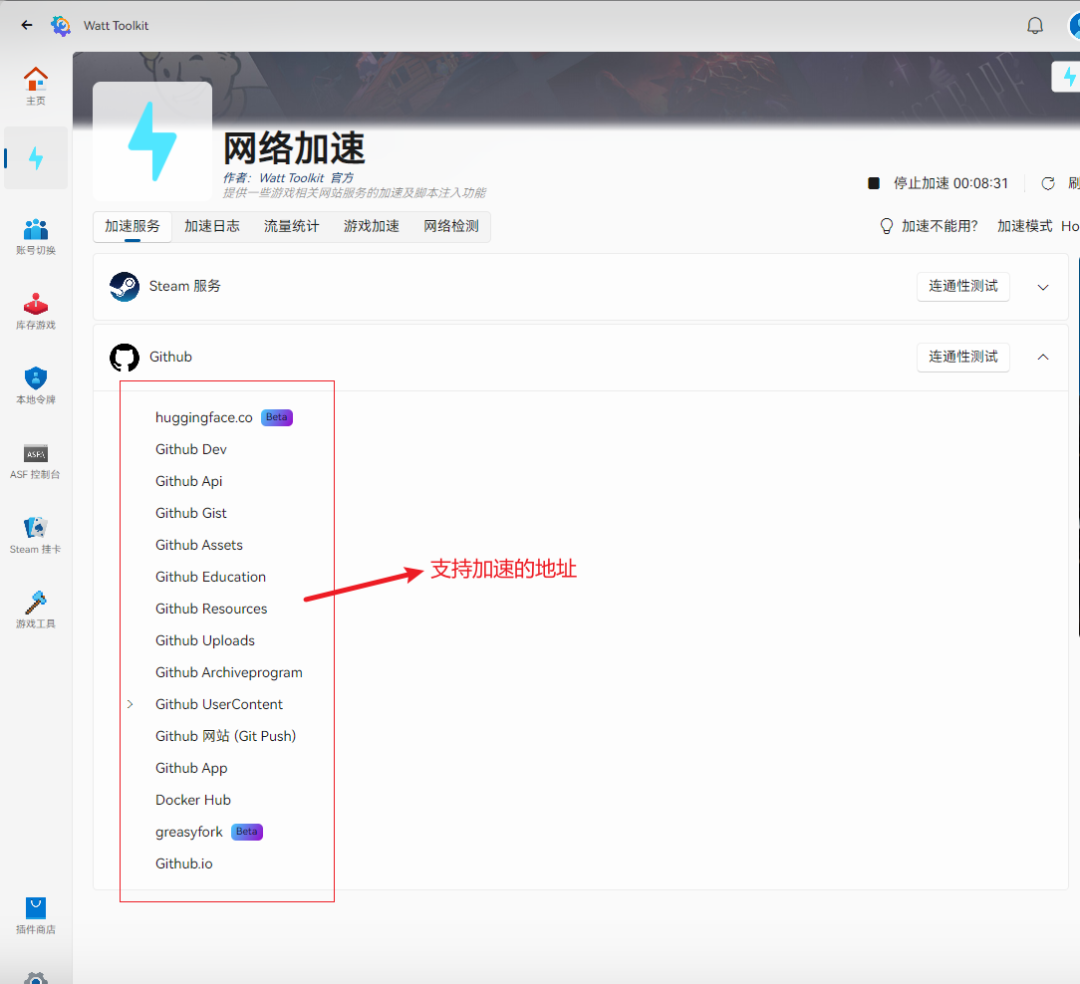1080x984 pixels.
Task: Click the 加速不能用? help link
Action: click(929, 226)
